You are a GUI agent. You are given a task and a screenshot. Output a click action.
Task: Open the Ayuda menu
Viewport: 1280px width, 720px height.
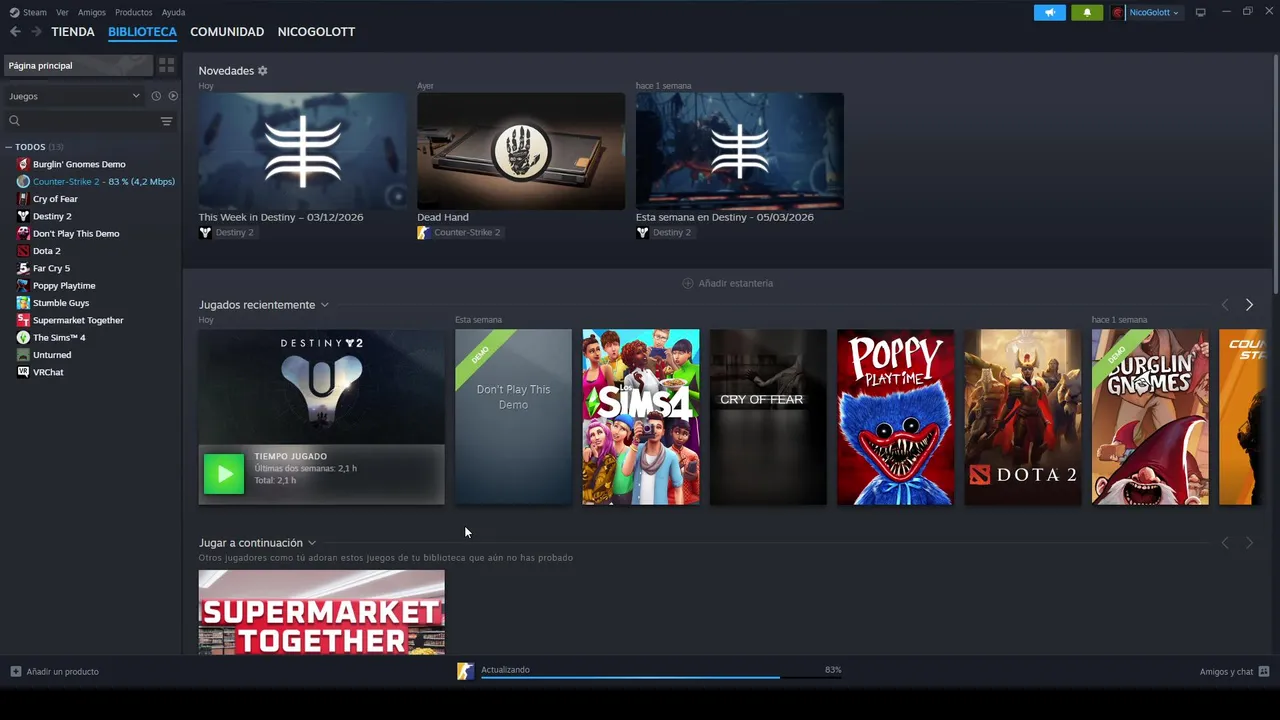pos(173,12)
